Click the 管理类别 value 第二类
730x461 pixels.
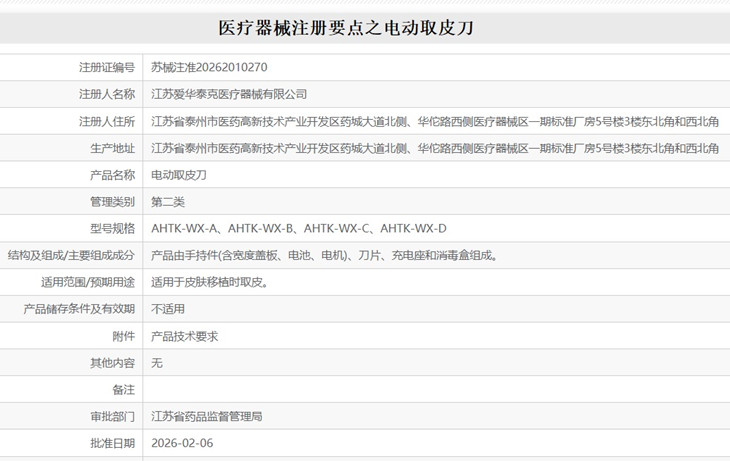(x=168, y=202)
